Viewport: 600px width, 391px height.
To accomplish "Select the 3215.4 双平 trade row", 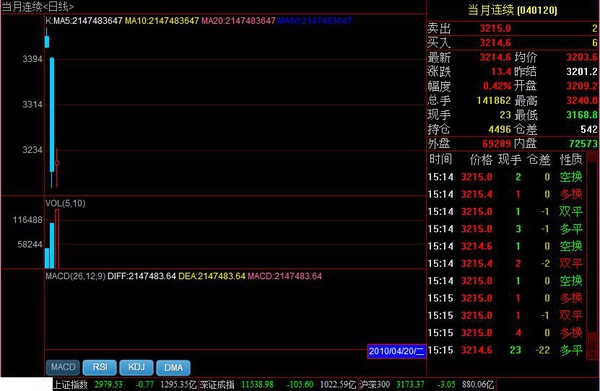I will point(505,264).
